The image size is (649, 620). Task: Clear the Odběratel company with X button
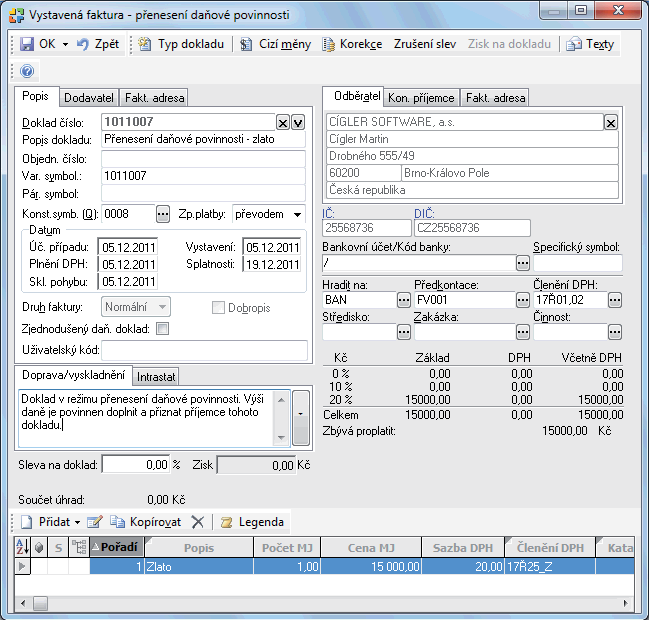pyautogui.click(x=611, y=122)
